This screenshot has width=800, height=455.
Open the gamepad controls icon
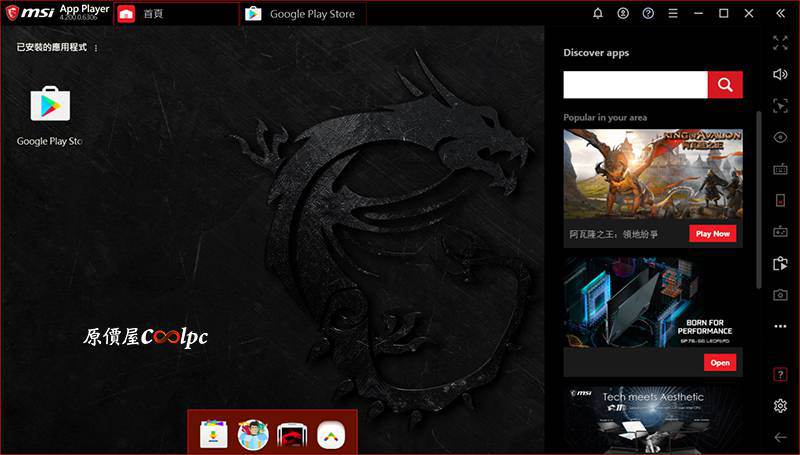780,232
